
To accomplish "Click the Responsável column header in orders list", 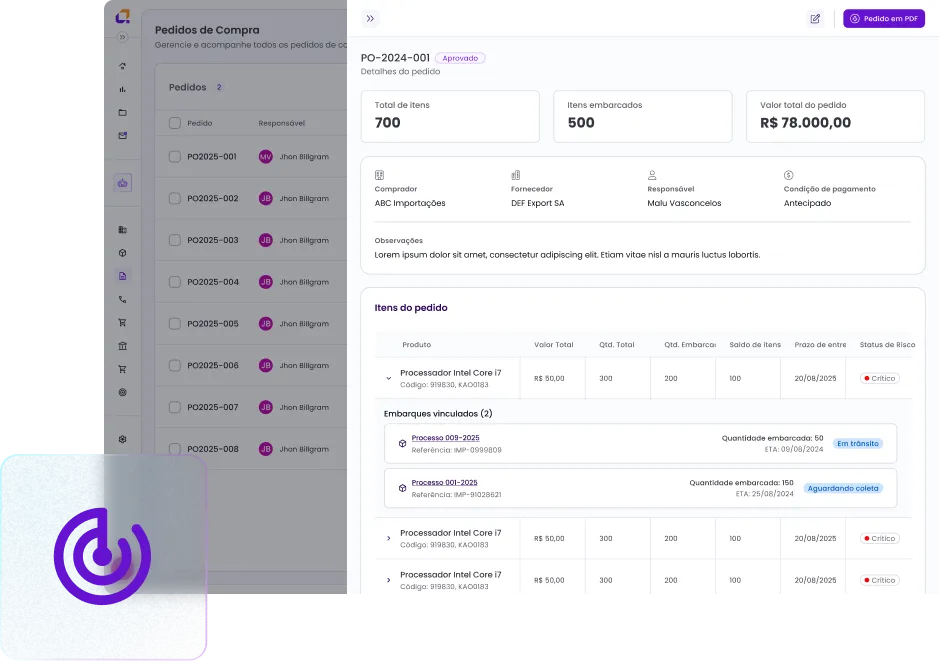I will click(281, 123).
